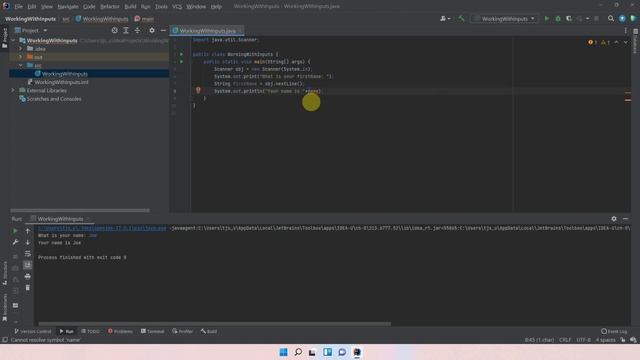The width and height of the screenshot is (640, 360).
Task: Go to previous highlighted error arrow
Action: tap(616, 42)
